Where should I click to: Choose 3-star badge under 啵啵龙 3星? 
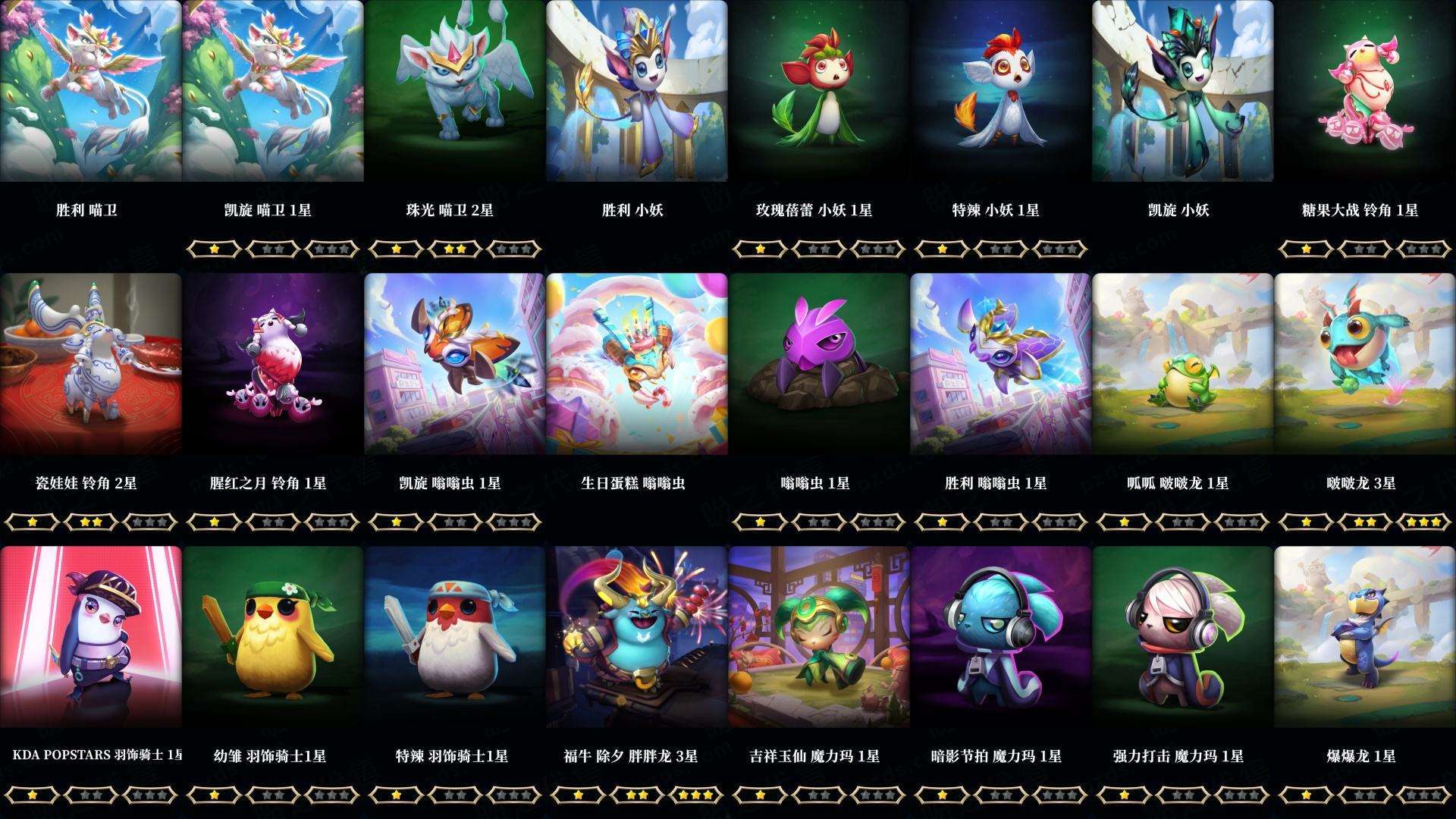coord(1424,522)
